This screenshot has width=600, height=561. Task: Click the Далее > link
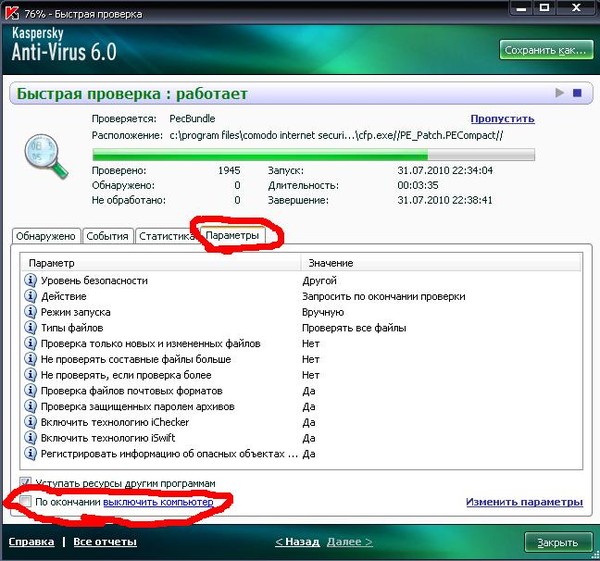coord(349,542)
